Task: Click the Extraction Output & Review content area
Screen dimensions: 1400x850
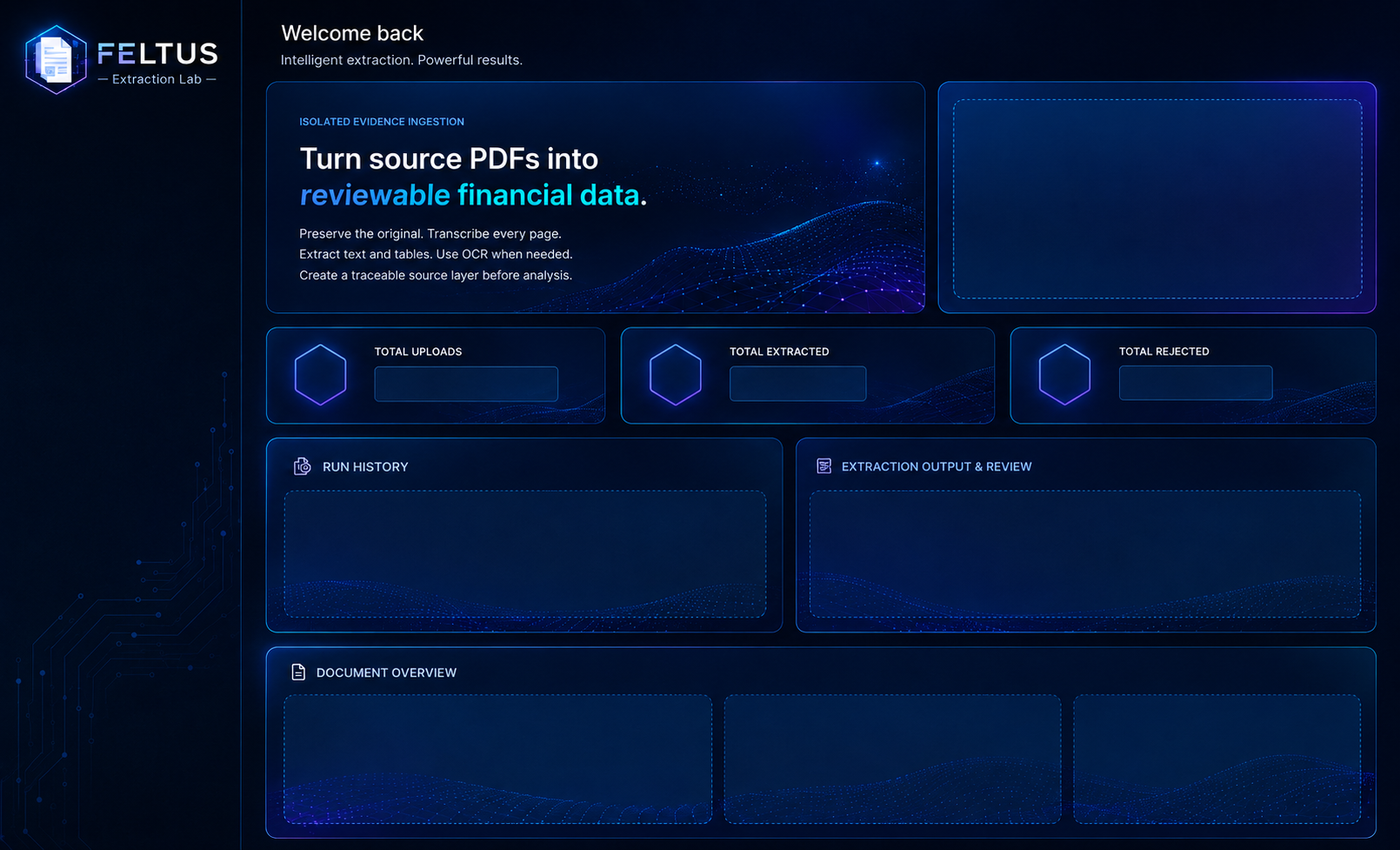Action: point(1085,554)
